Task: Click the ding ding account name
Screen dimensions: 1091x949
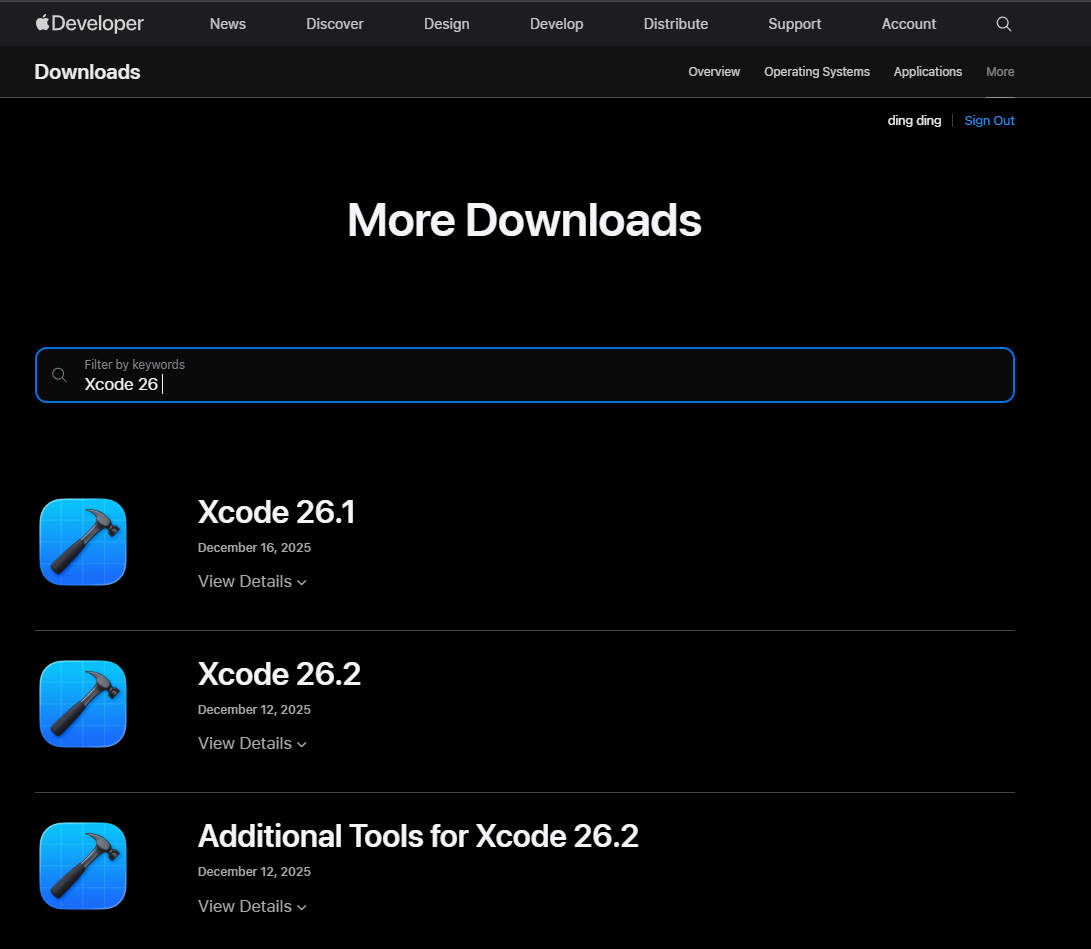Action: pyautogui.click(x=914, y=120)
